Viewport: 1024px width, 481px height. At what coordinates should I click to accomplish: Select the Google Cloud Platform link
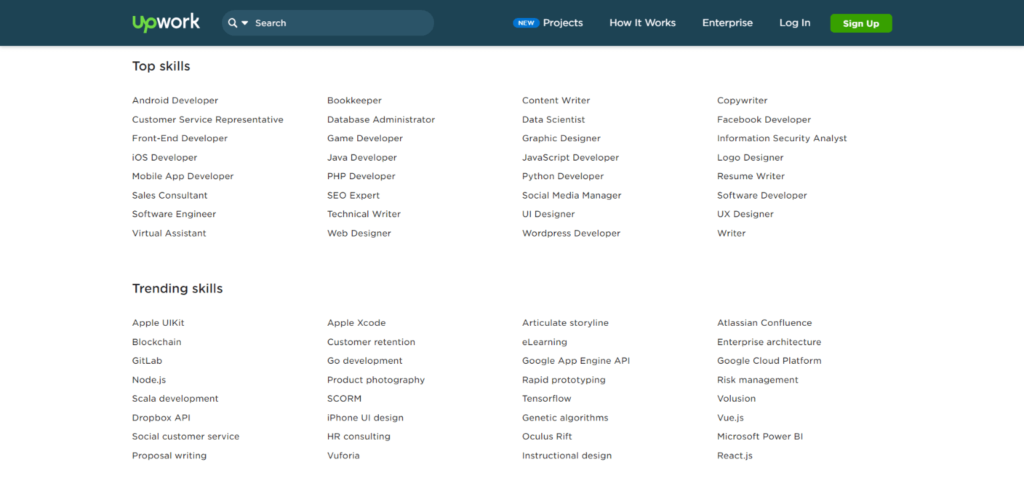point(769,361)
